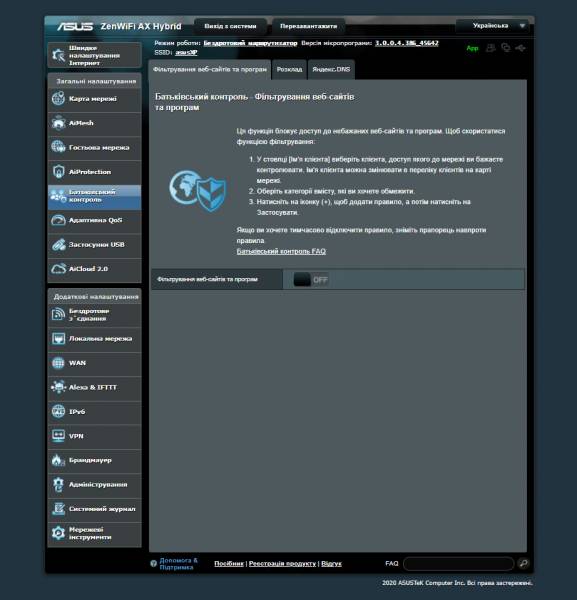Open Адаптивна QoS menu item

(x=95, y=220)
